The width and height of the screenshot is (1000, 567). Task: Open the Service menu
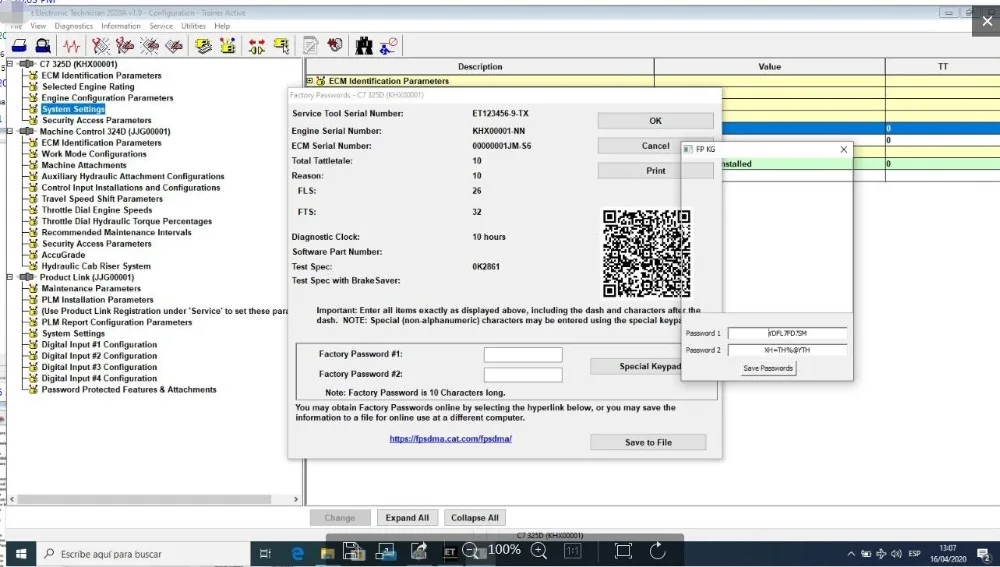point(161,26)
